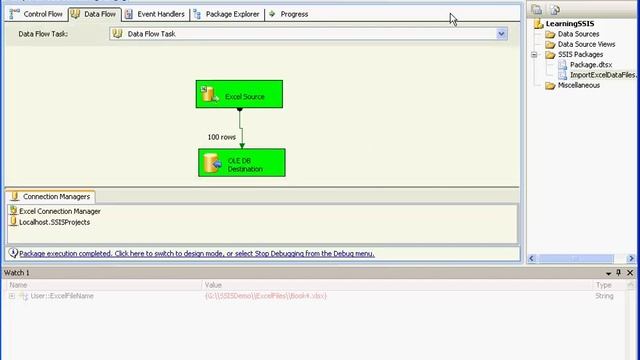This screenshot has width=640, height=360.
Task: Select the OLE DB Destination component
Action: pos(242,163)
